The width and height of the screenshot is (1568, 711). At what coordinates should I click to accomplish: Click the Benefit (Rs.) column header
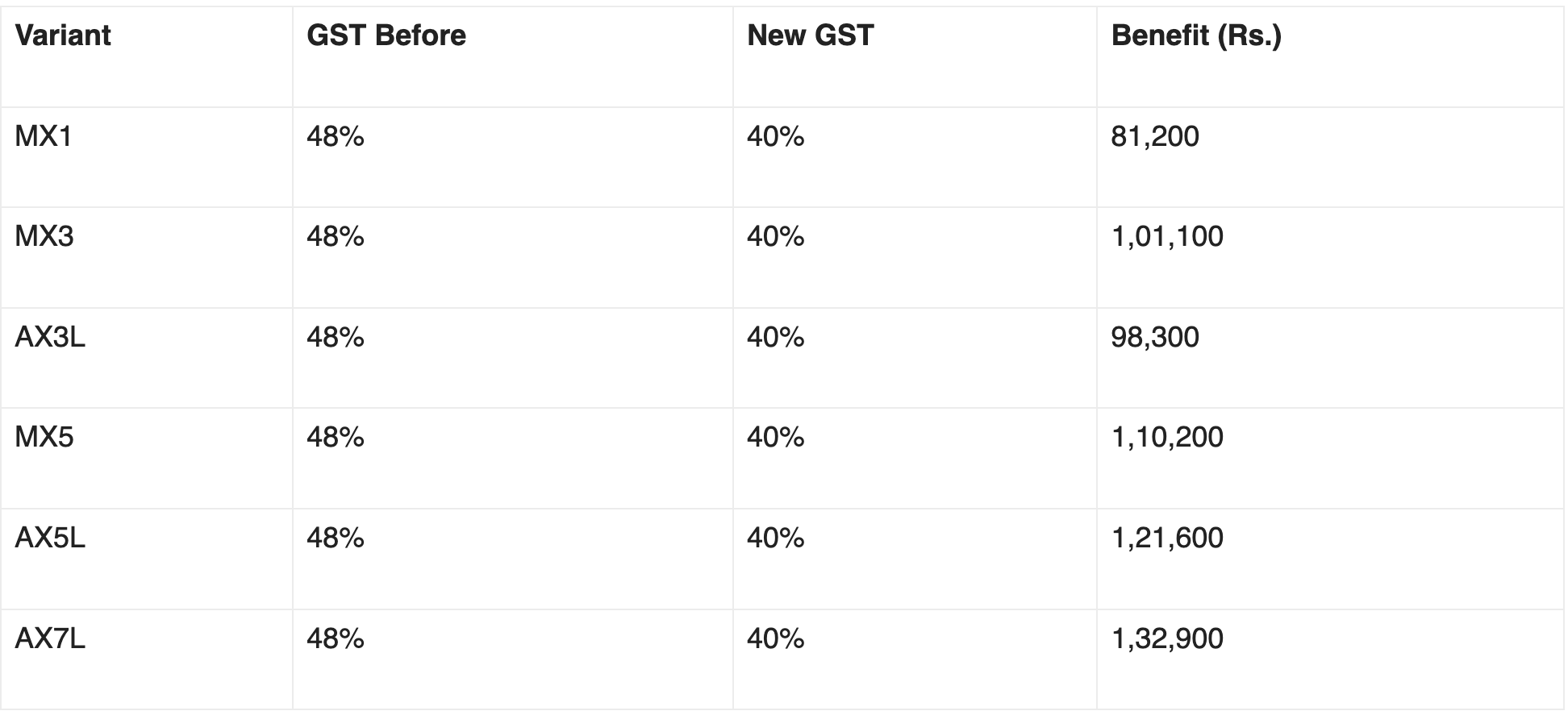[x=1195, y=35]
